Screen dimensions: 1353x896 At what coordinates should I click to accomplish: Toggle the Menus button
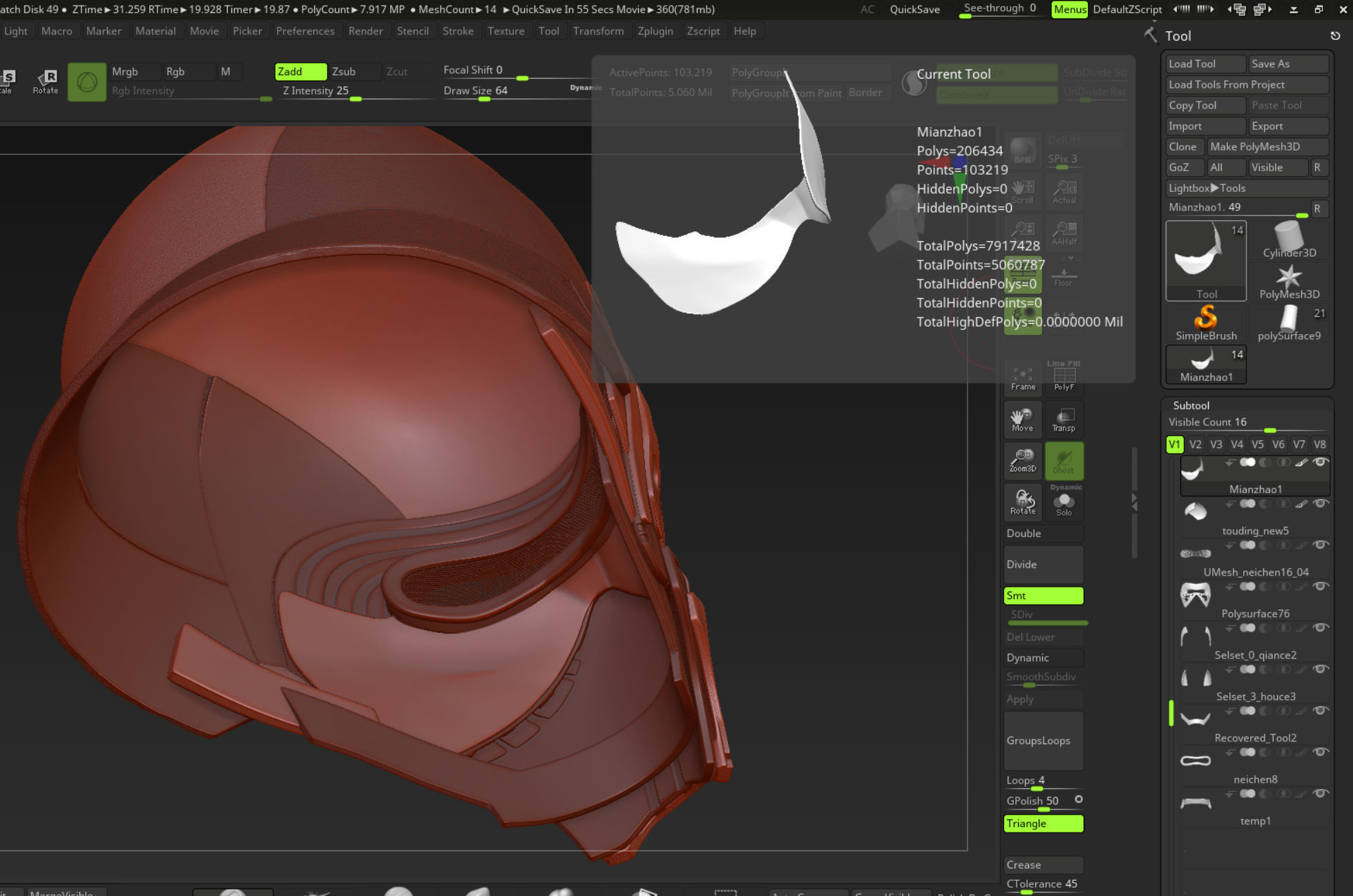click(1069, 9)
